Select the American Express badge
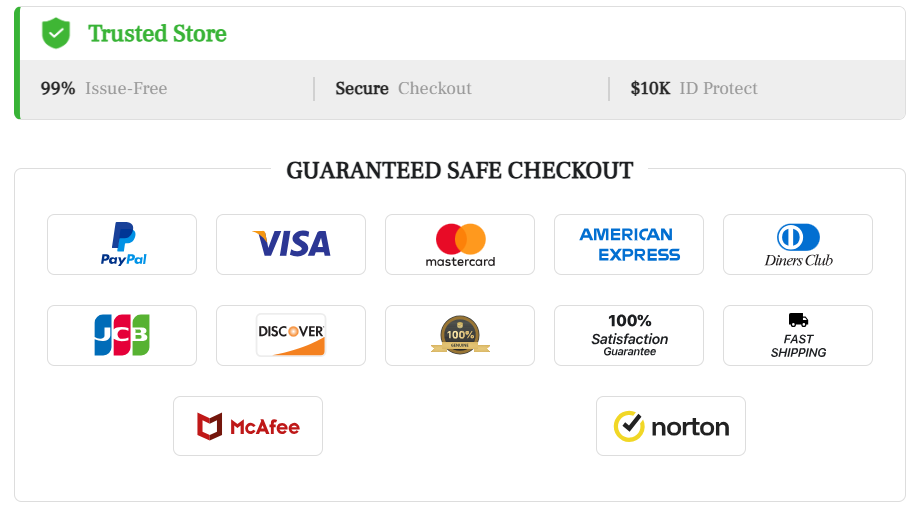 pyautogui.click(x=629, y=244)
